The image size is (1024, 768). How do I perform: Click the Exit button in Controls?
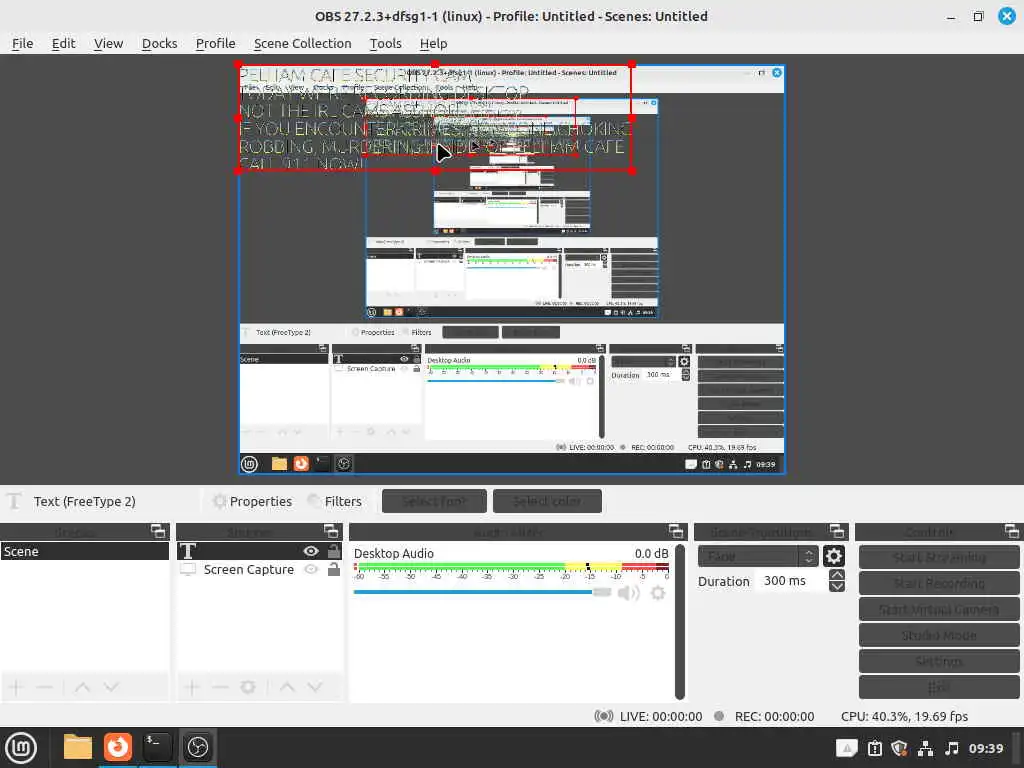939,687
